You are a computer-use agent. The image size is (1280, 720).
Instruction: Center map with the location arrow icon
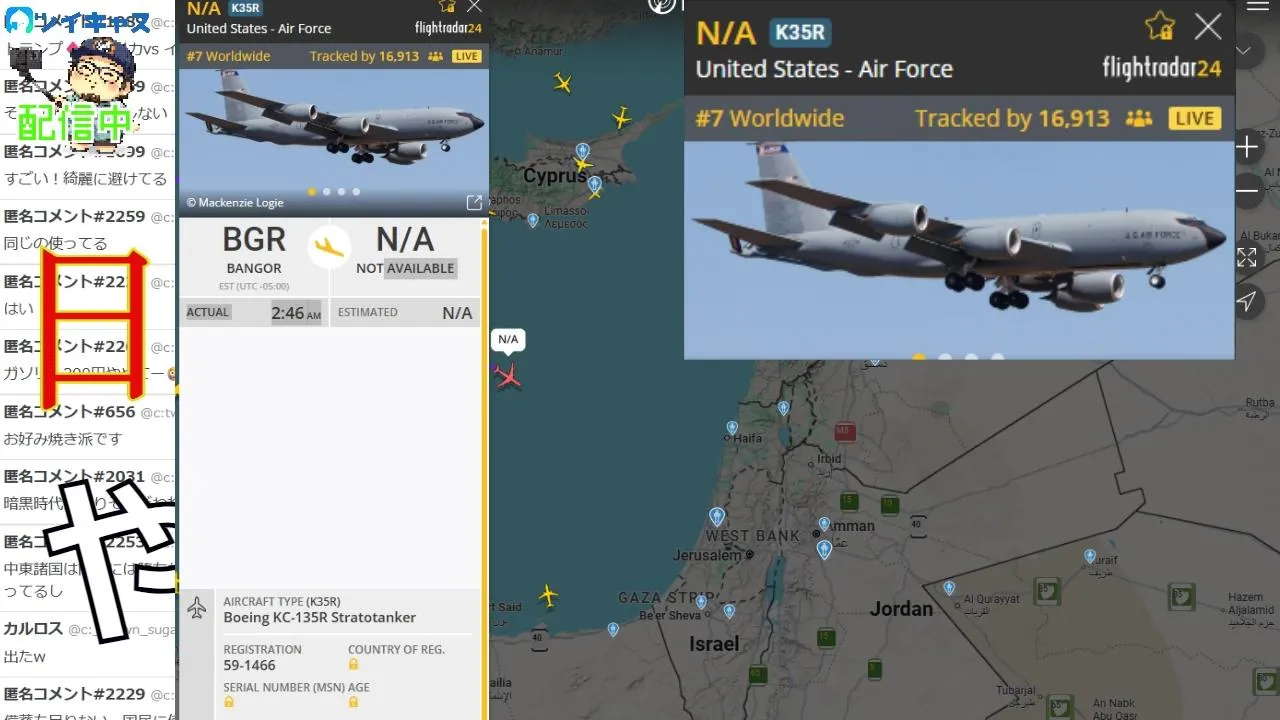point(1247,302)
